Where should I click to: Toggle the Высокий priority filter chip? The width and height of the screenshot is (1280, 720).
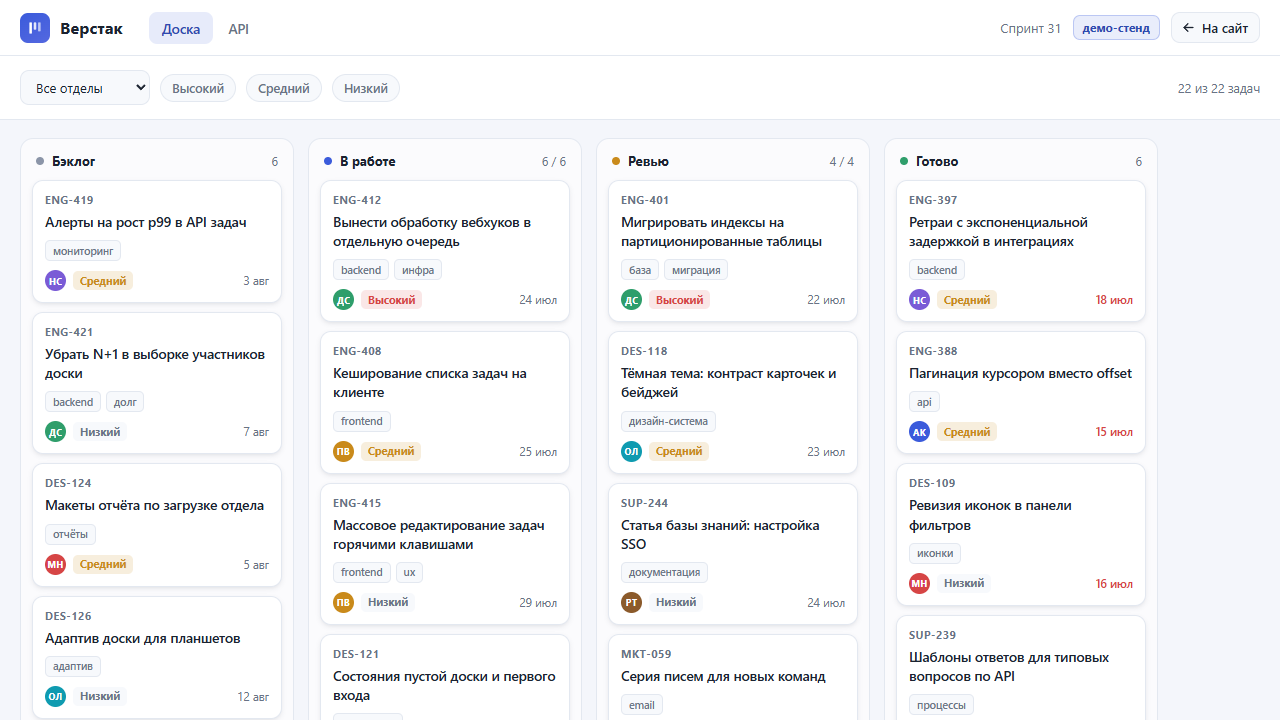[198, 88]
